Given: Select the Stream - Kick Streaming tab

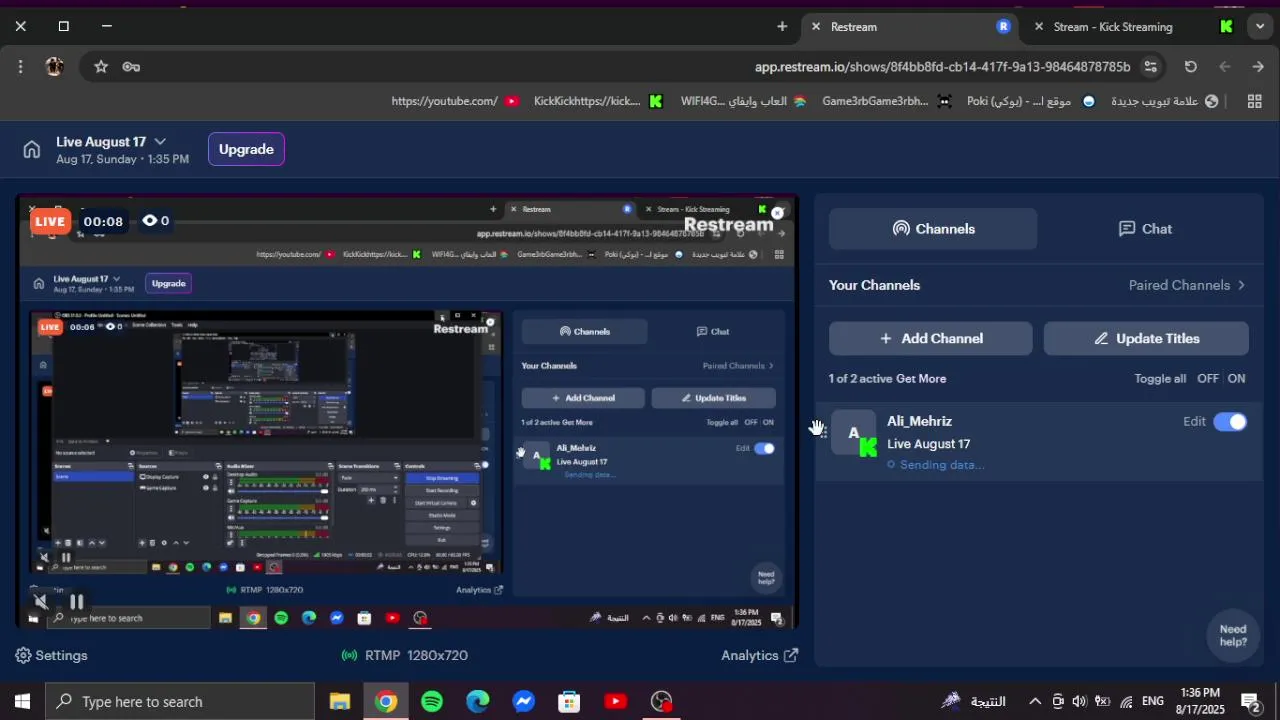Looking at the screenshot, I should click(x=1134, y=27).
